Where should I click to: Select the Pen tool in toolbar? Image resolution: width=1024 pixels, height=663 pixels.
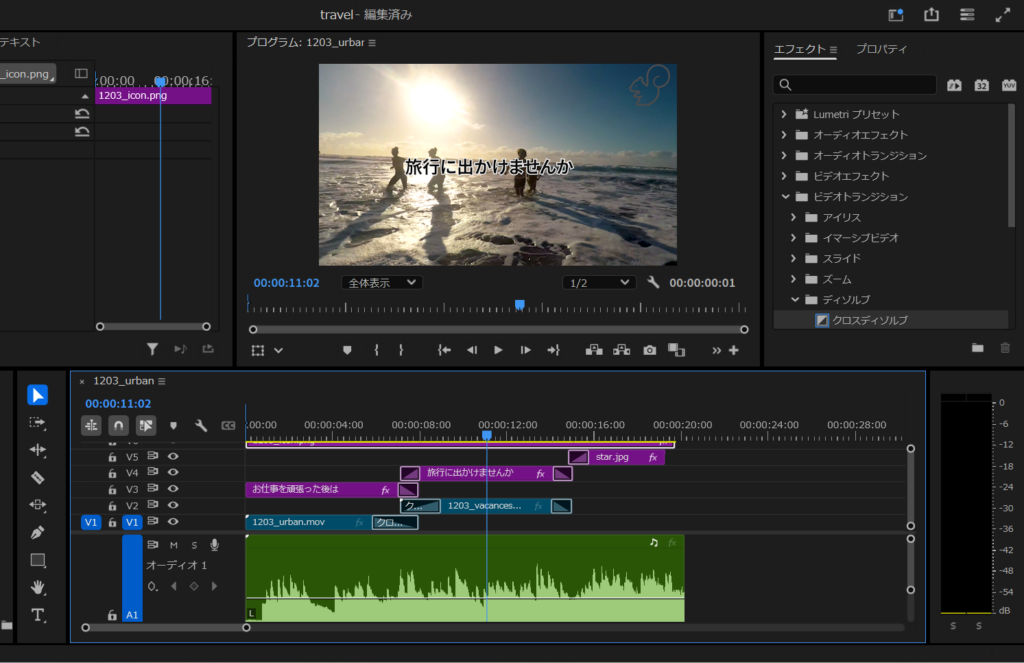click(38, 533)
